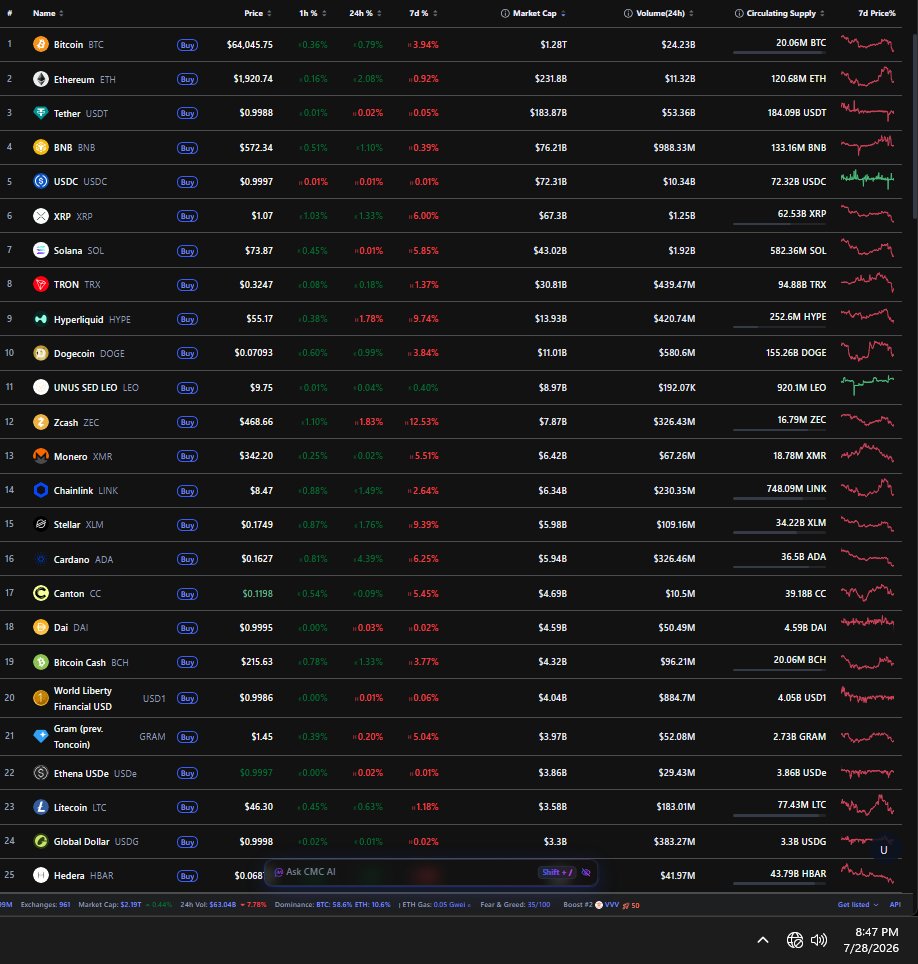Click the Stellar logo icon
This screenshot has height=964, width=918.
41,524
